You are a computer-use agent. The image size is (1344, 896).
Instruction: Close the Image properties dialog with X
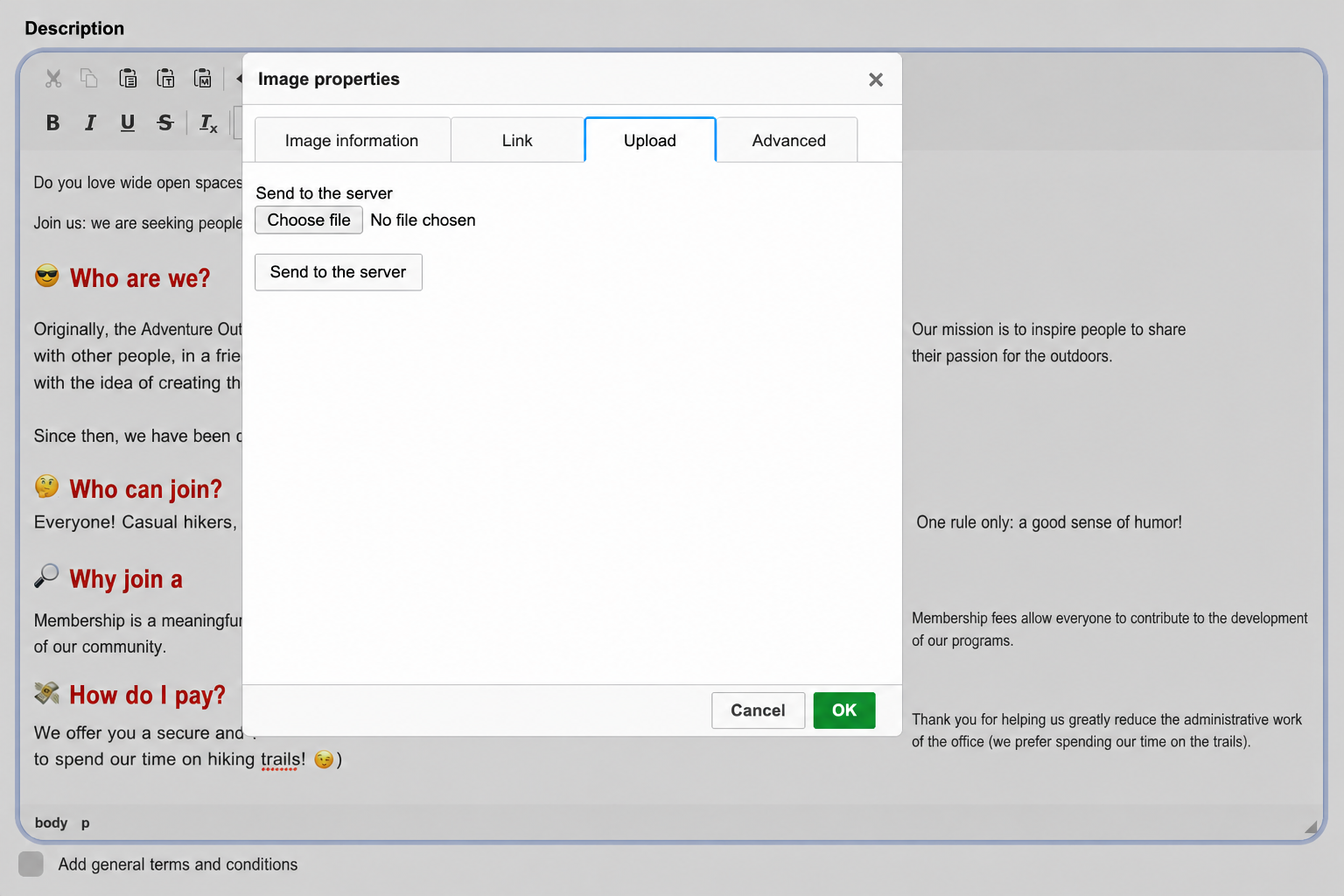(x=876, y=80)
